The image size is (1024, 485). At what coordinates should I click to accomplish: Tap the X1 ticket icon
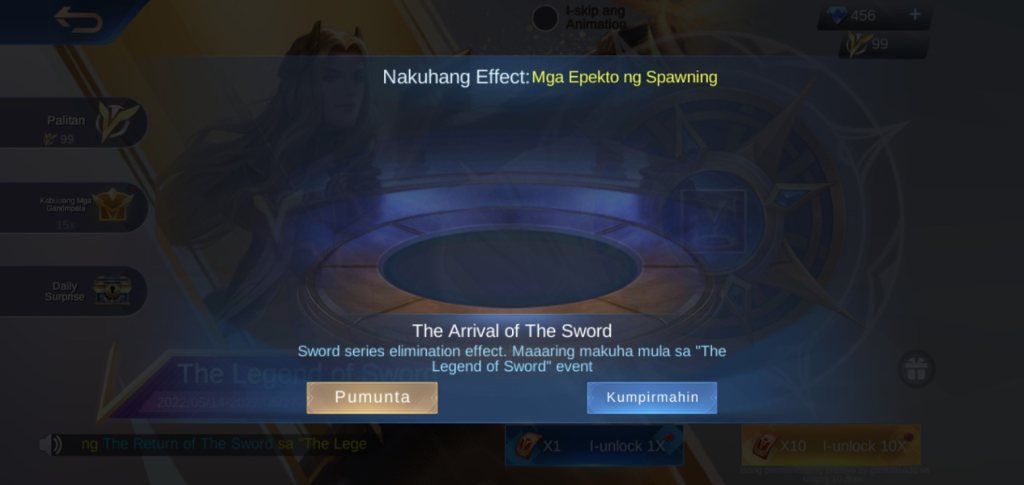pos(524,445)
